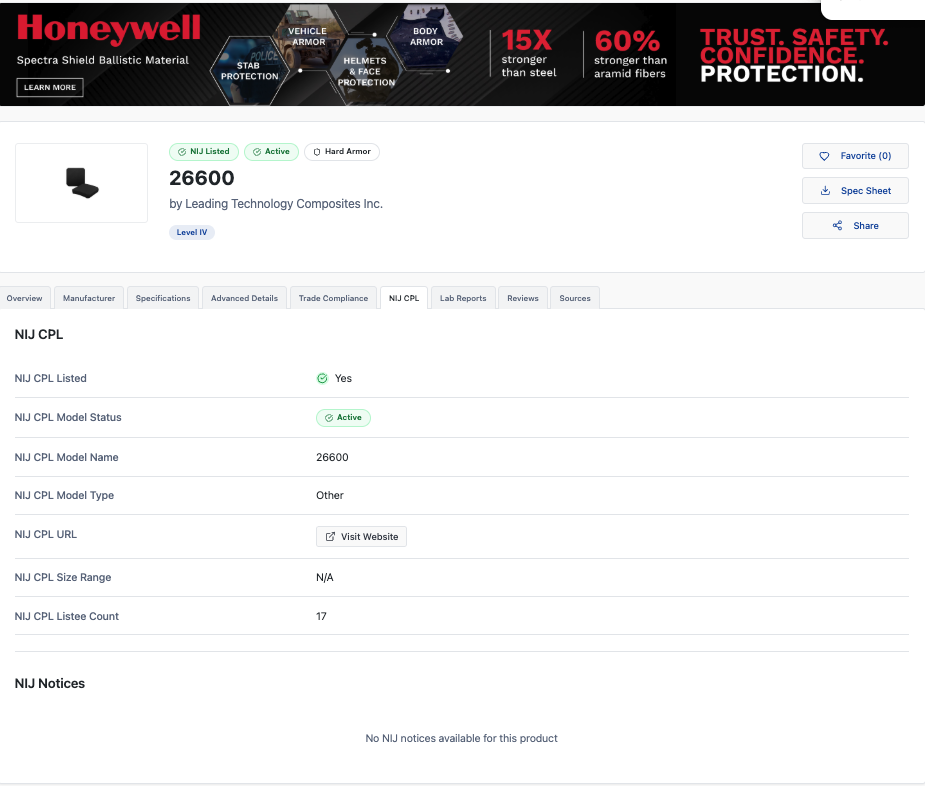The image size is (925, 786).
Task: Select the Advanced Details tab
Action: (x=244, y=298)
